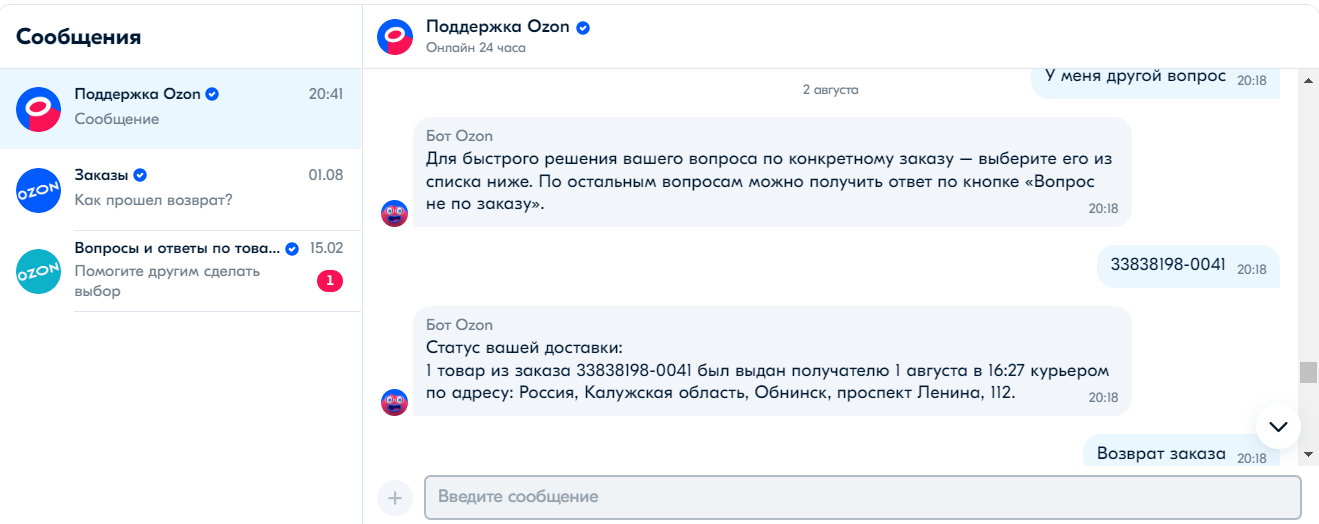Click the teal OZON questions-and-answers avatar
1319x524 pixels.
[x=39, y=271]
